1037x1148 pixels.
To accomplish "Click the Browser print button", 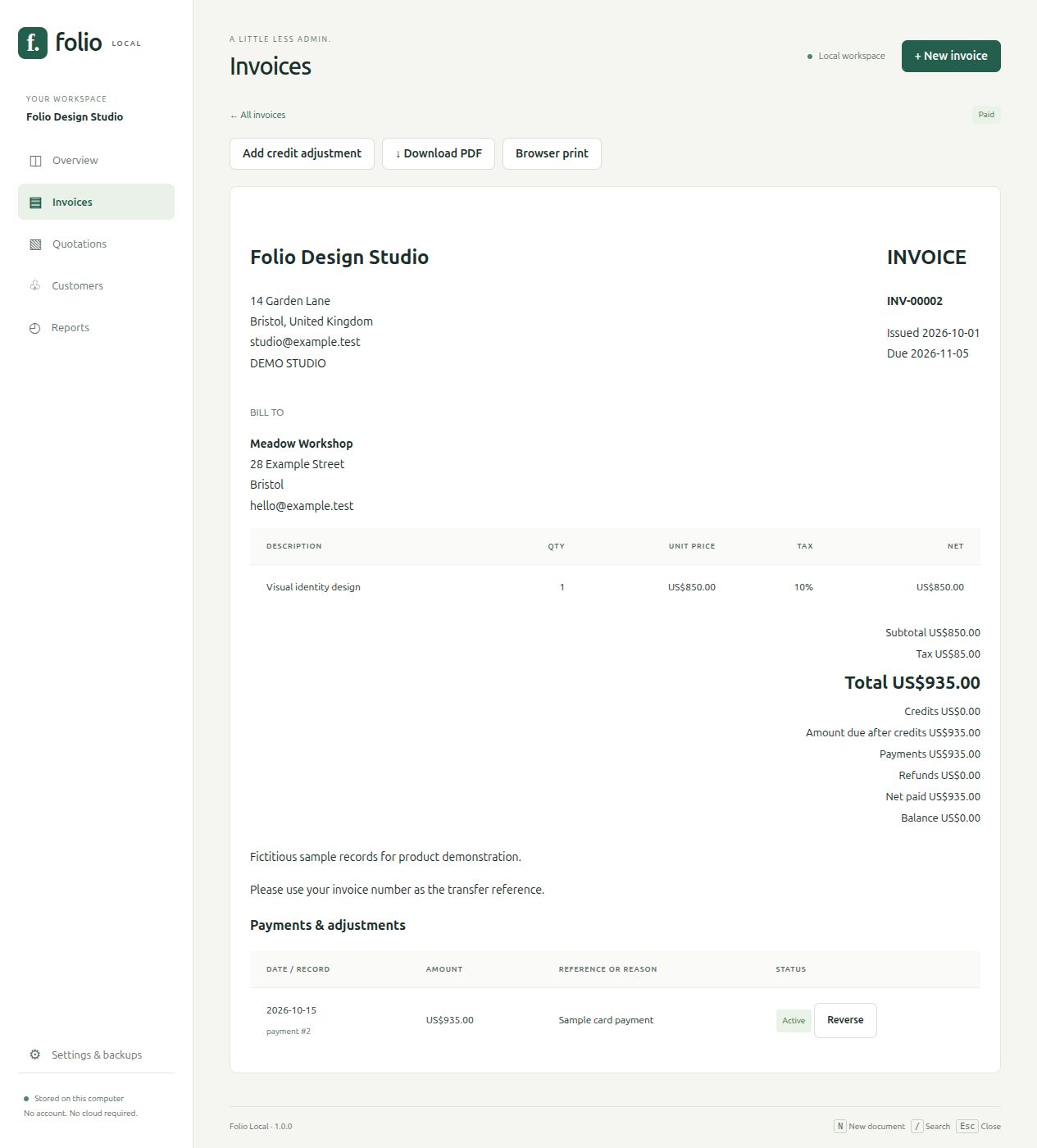I will pyautogui.click(x=552, y=153).
